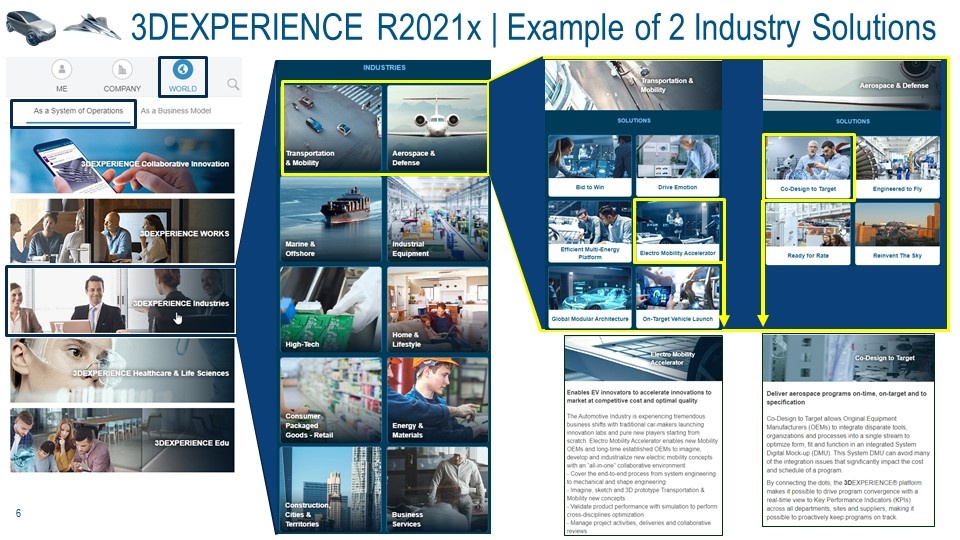Open the Marine & Offshore tile

[331, 219]
